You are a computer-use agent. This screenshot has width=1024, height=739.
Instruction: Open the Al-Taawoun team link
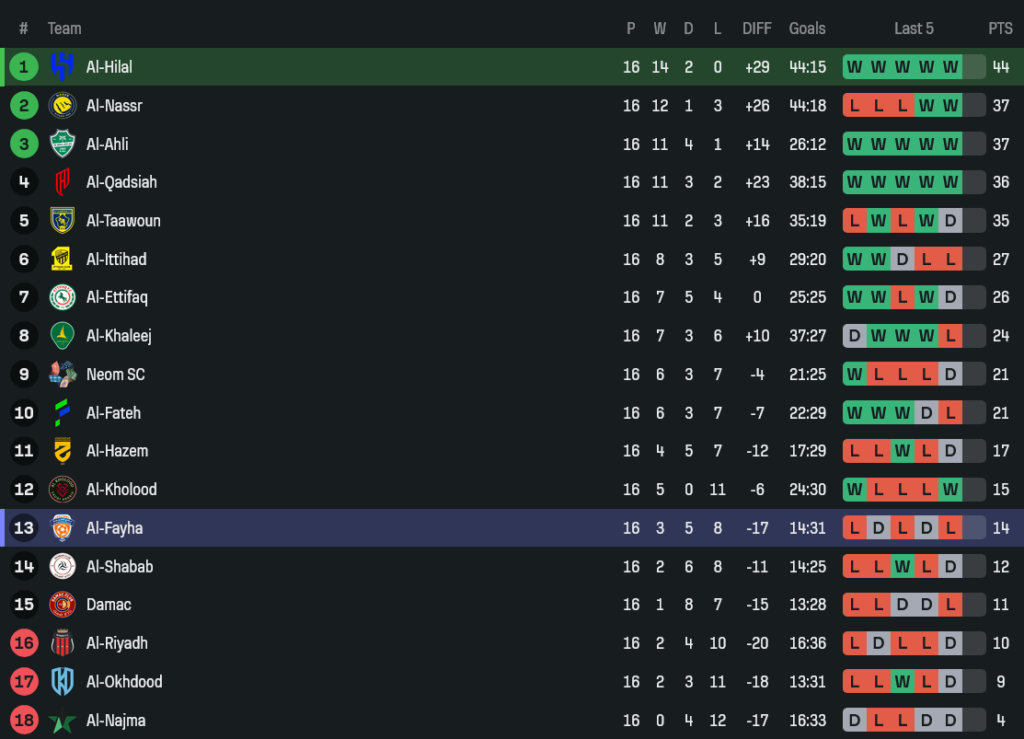click(123, 221)
